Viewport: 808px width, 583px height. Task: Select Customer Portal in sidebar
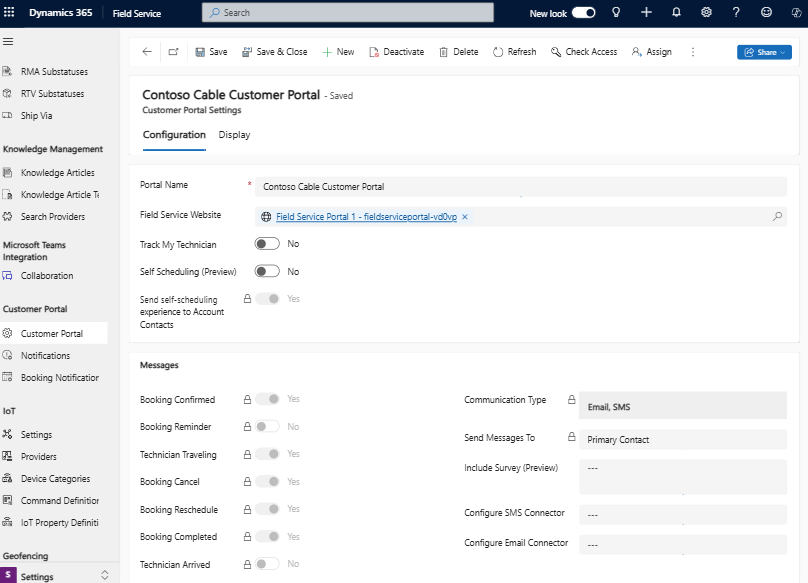pyautogui.click(x=54, y=334)
